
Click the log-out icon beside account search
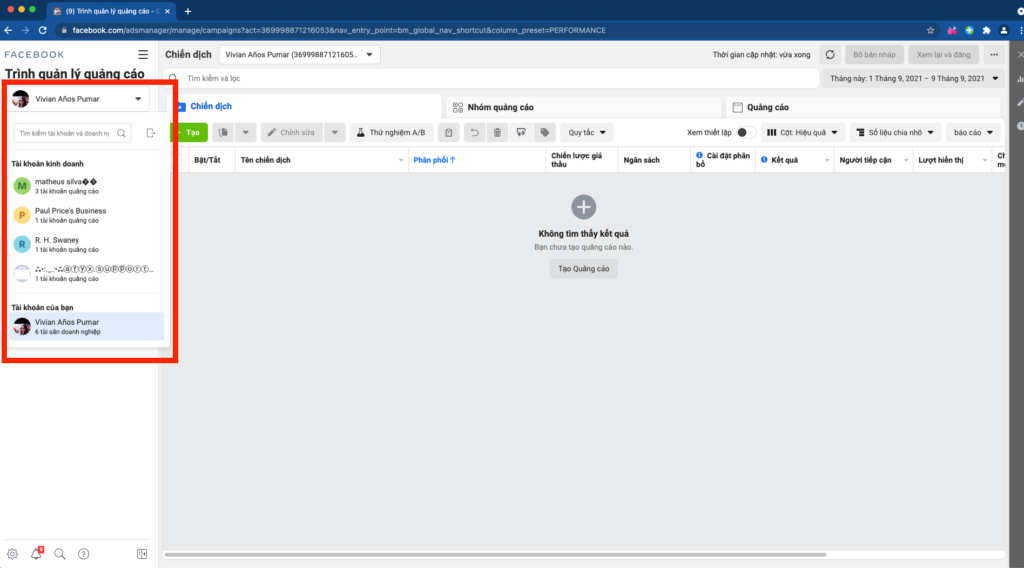[151, 133]
